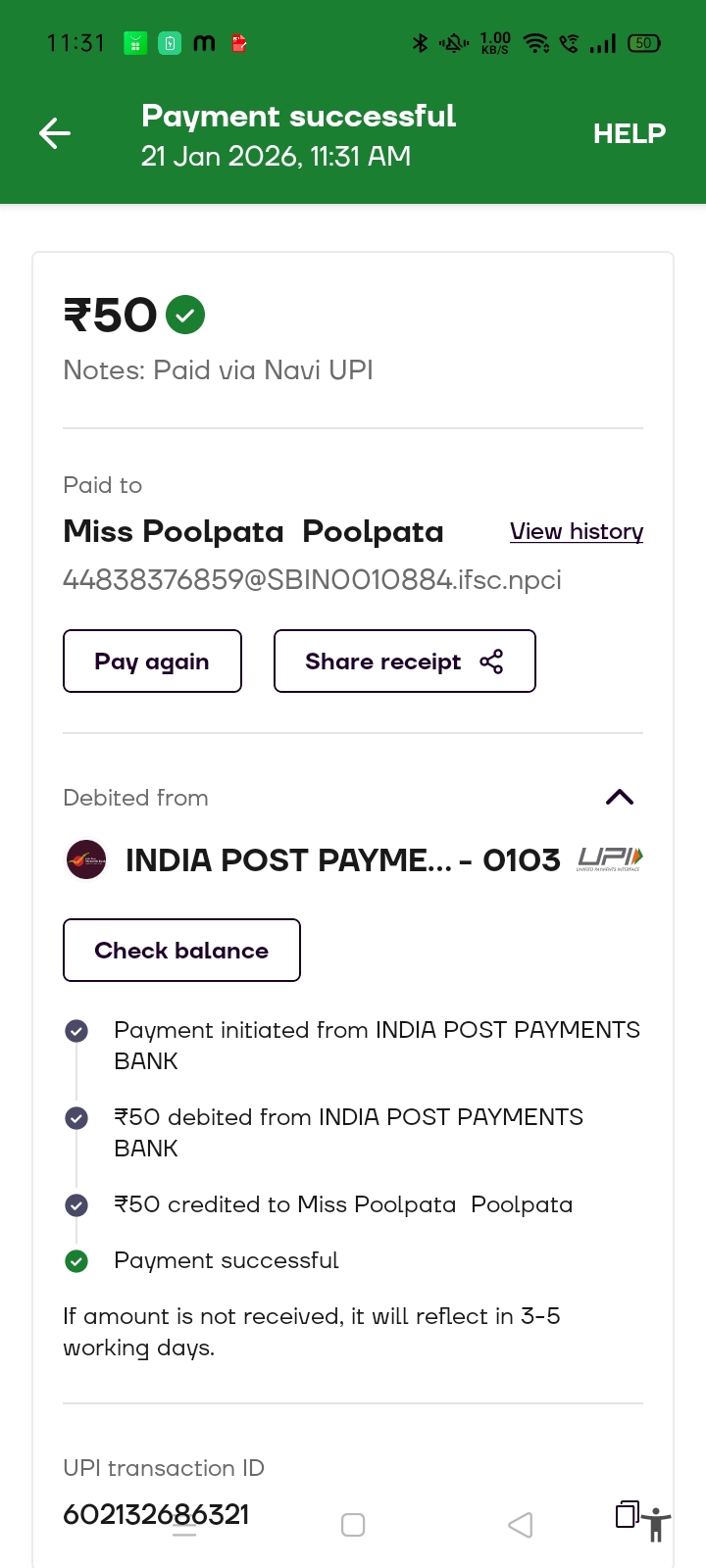Image resolution: width=706 pixels, height=1568 pixels.
Task: Tap the Payment initiated status step
Action: coord(377,1045)
